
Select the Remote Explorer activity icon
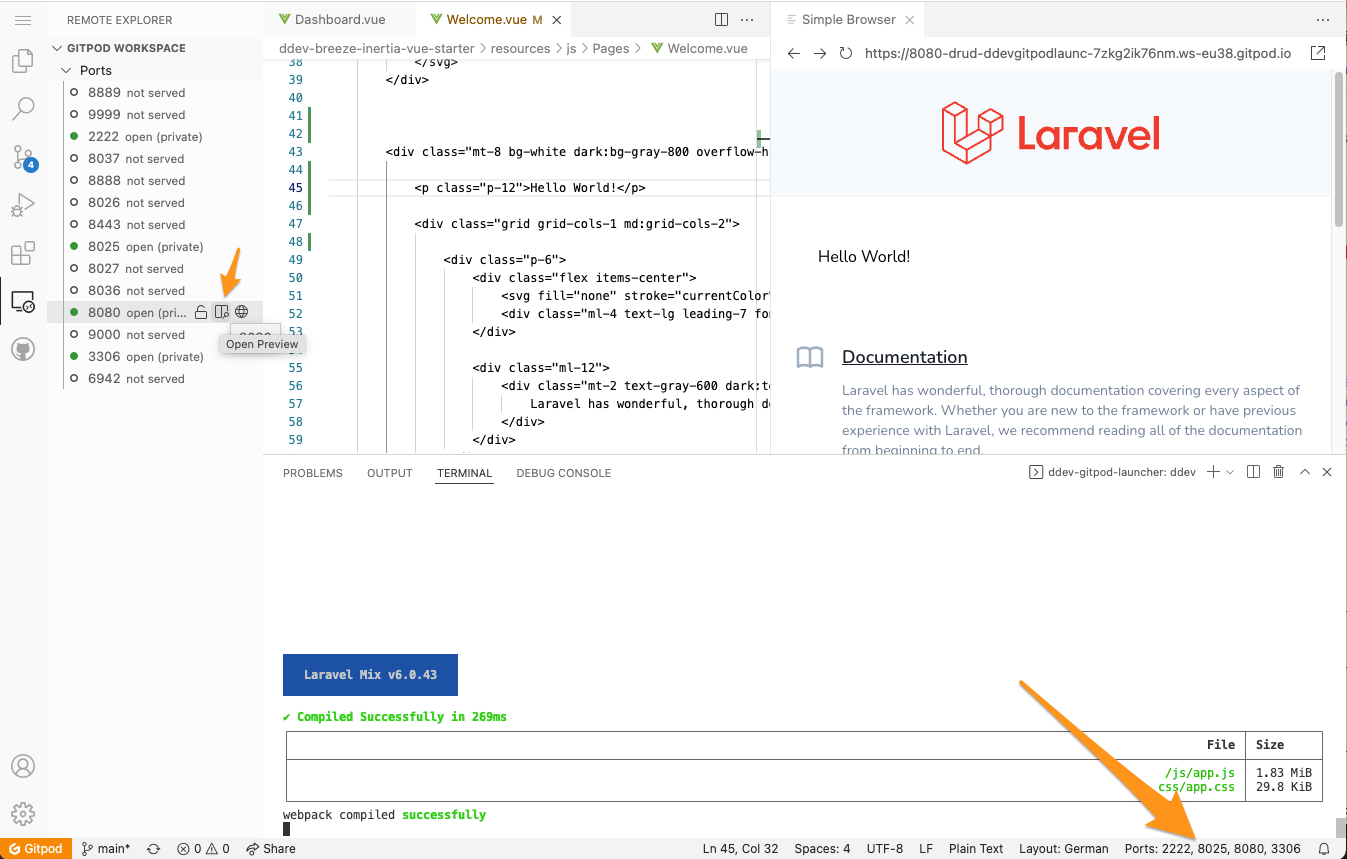point(23,301)
